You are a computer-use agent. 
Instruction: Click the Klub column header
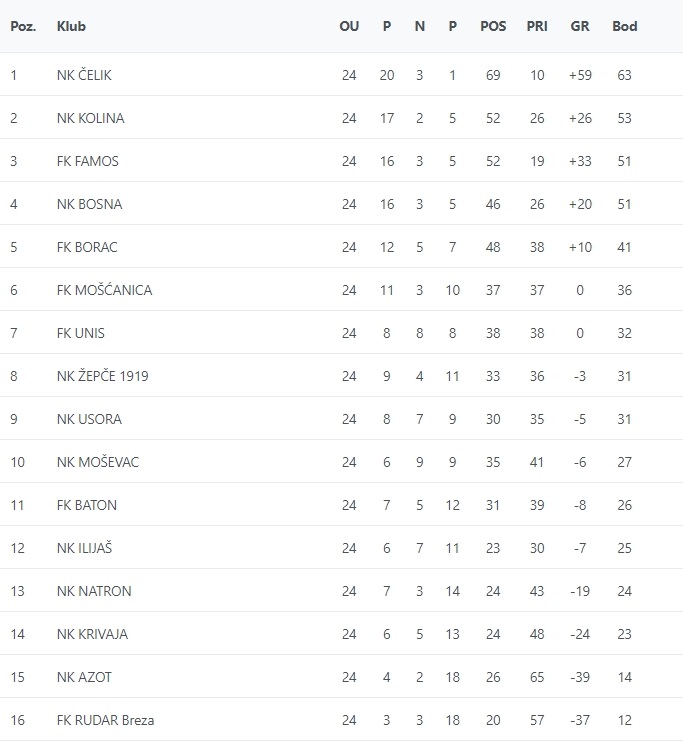click(71, 26)
